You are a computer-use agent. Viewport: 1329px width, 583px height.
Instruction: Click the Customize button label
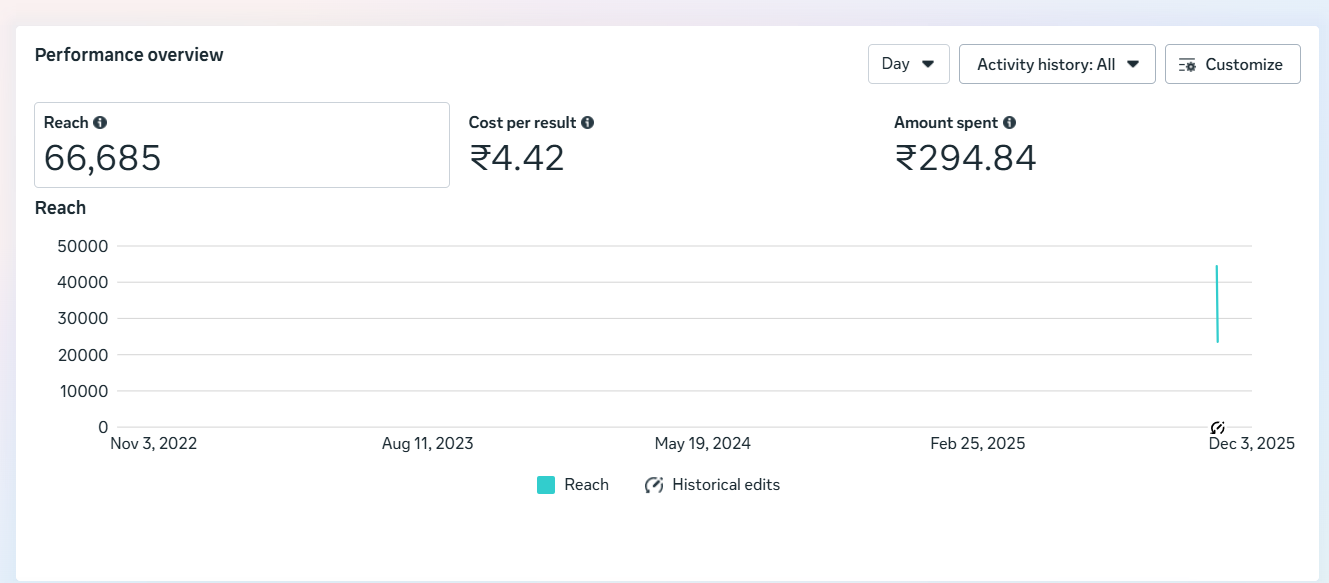1243,65
